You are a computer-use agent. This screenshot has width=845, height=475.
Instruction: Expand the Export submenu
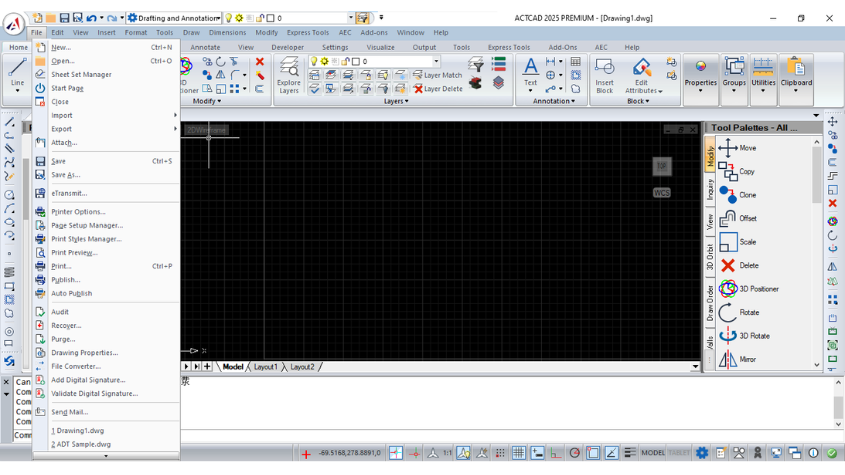pyautogui.click(x=106, y=129)
